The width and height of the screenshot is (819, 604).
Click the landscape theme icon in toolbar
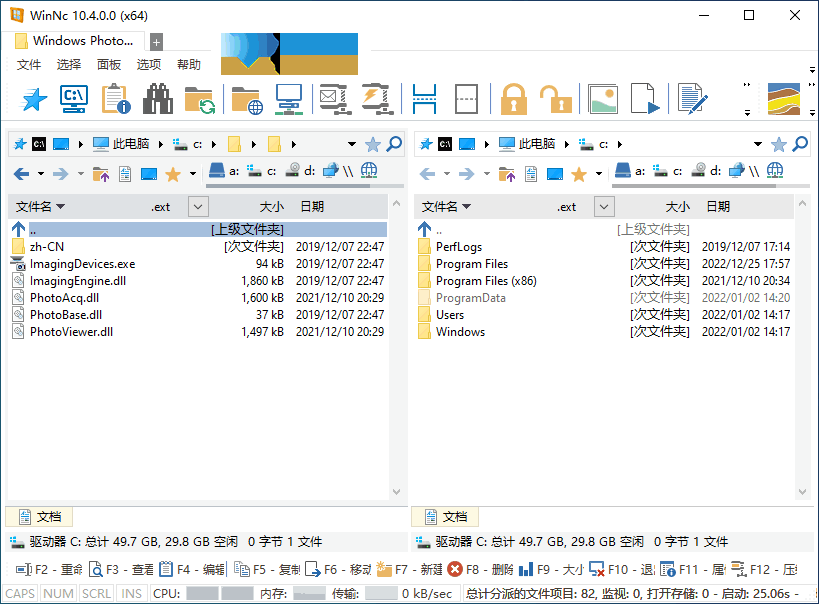pyautogui.click(x=783, y=99)
